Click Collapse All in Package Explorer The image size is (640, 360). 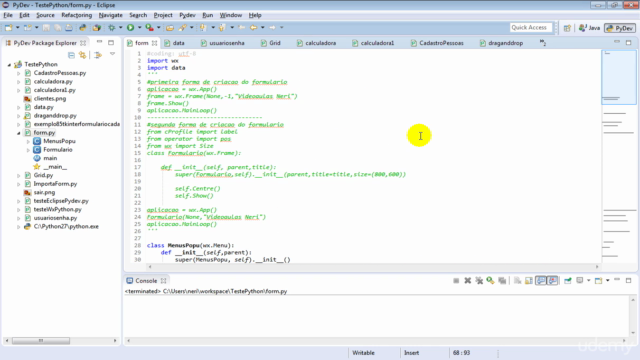click(x=71, y=55)
